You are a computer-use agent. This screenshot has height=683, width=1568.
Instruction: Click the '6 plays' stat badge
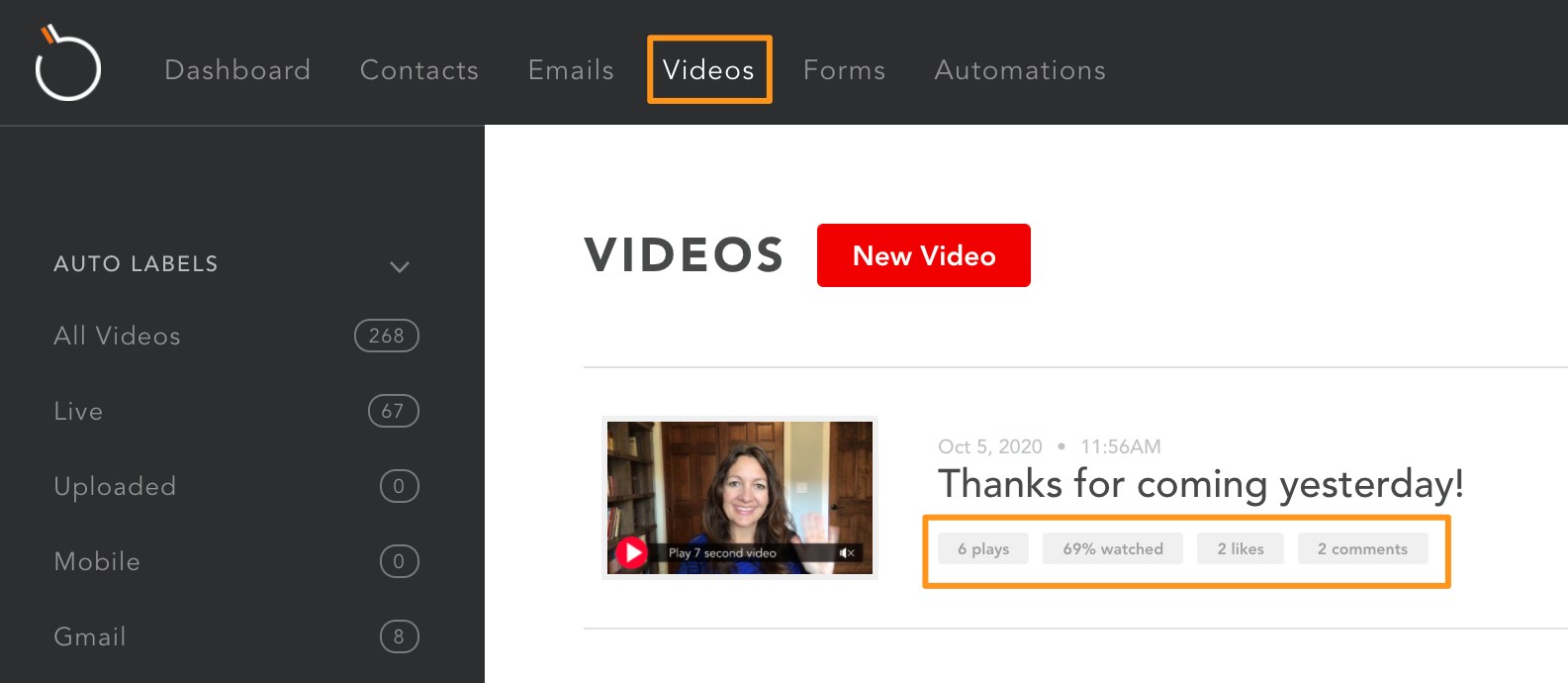983,548
